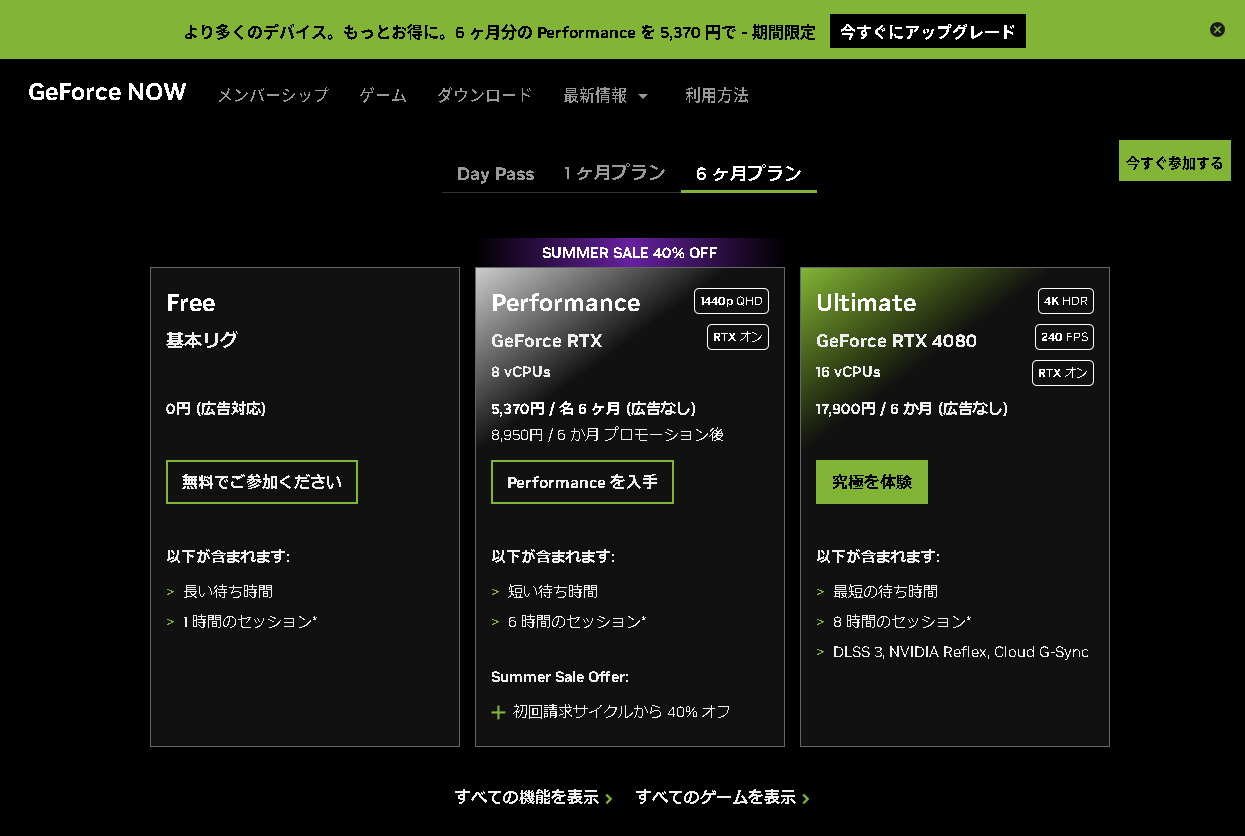1245x836 pixels.
Task: Click the 4K HDR badge on Ultimate card
Action: point(1064,301)
